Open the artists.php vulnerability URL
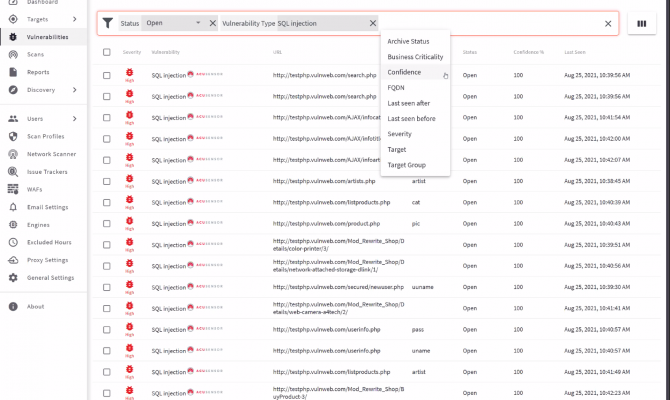Viewport: 670px width, 400px height. point(324,181)
